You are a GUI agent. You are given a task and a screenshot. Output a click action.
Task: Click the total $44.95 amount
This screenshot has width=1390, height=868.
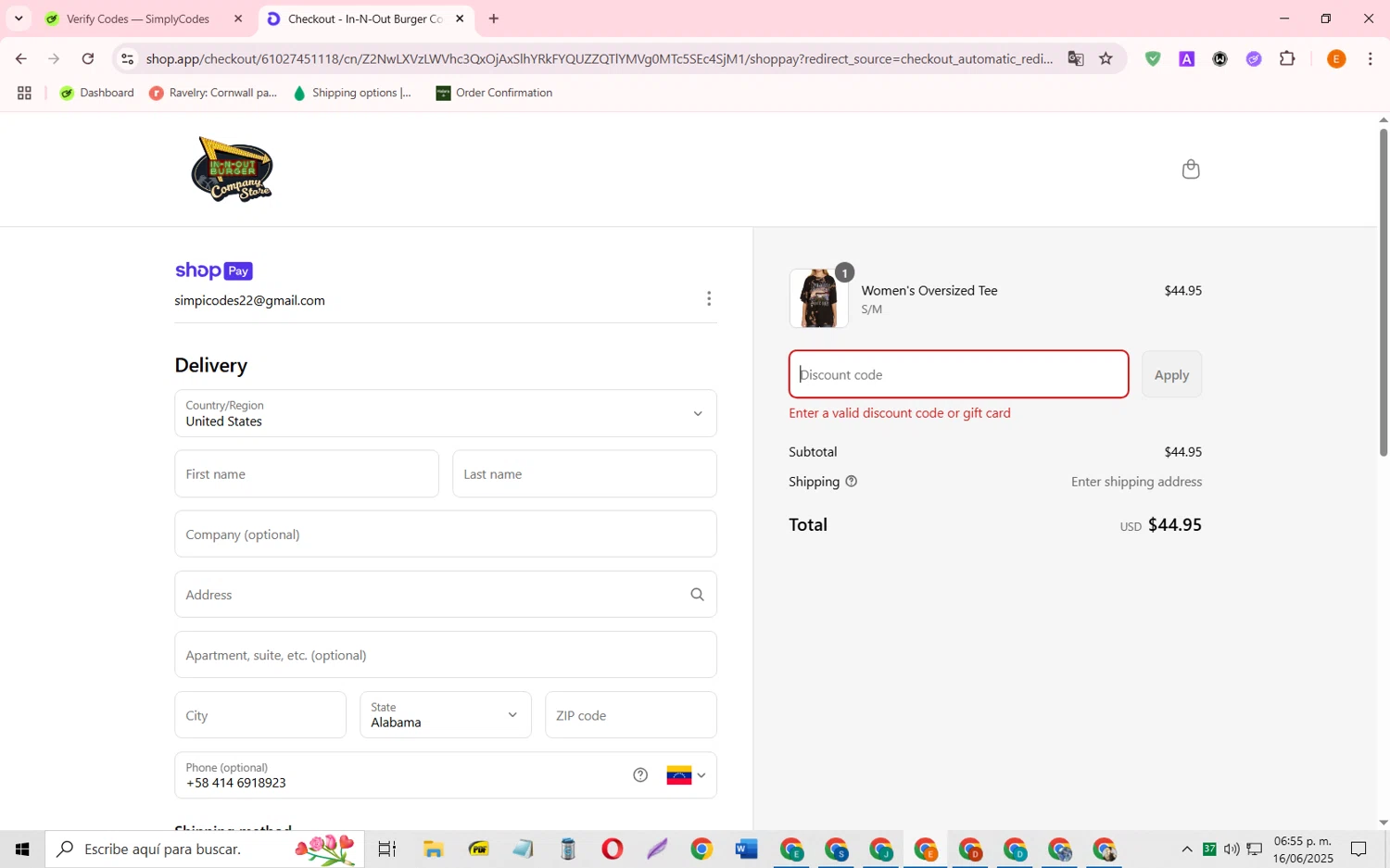pyautogui.click(x=1174, y=524)
